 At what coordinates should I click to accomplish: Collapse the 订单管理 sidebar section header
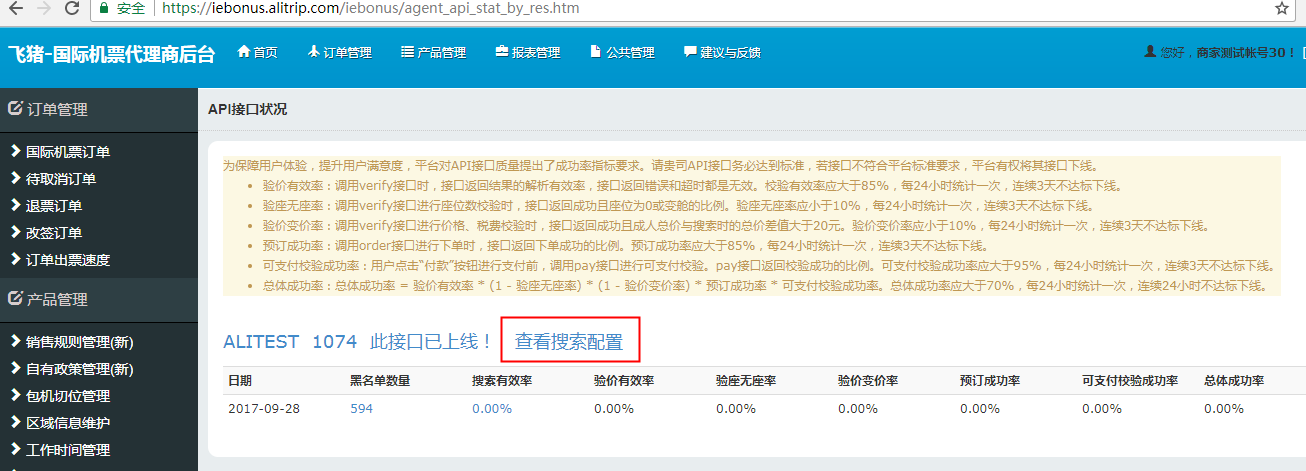[x=99, y=110]
